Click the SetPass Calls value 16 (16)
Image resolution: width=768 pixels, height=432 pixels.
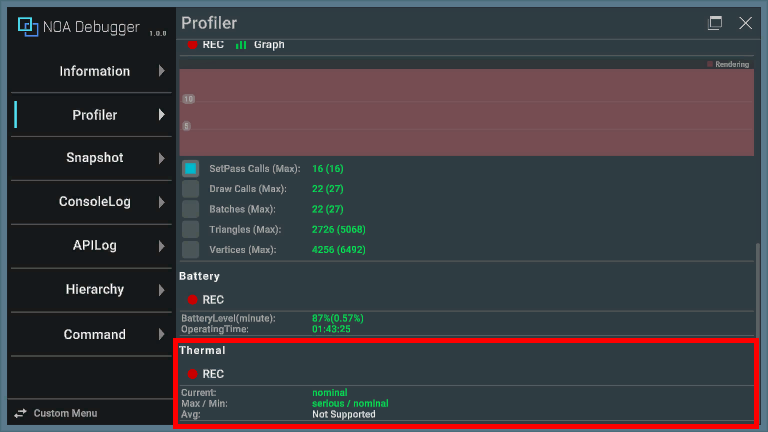pos(328,168)
